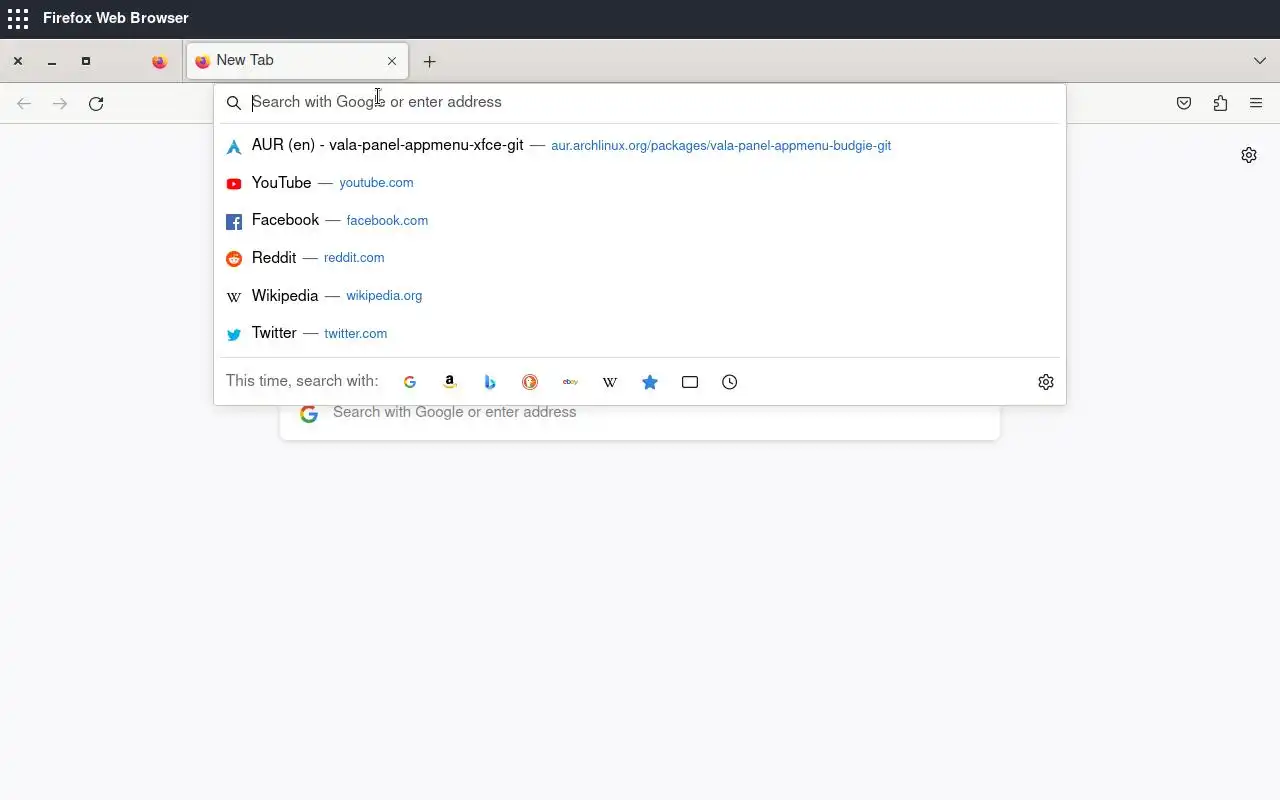Open search settings gear in the dropdown
Screen dimensions: 1280x800
[x=1046, y=382]
